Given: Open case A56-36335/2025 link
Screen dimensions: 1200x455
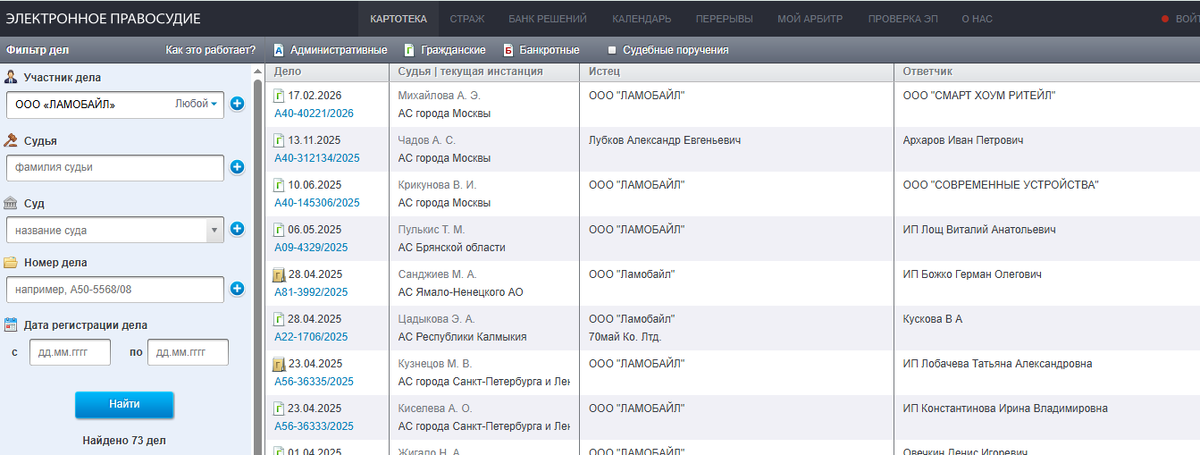Looking at the screenshot, I should (314, 381).
